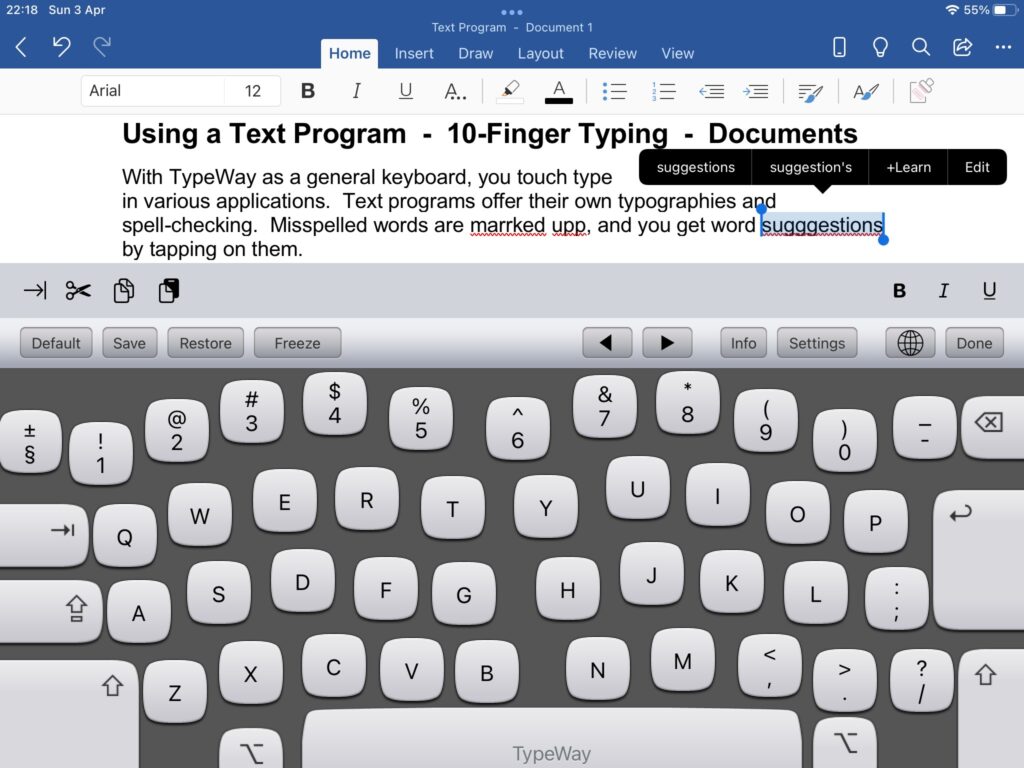Tap the search magnifier icon
The width and height of the screenshot is (1024, 768).
pyautogui.click(x=921, y=47)
